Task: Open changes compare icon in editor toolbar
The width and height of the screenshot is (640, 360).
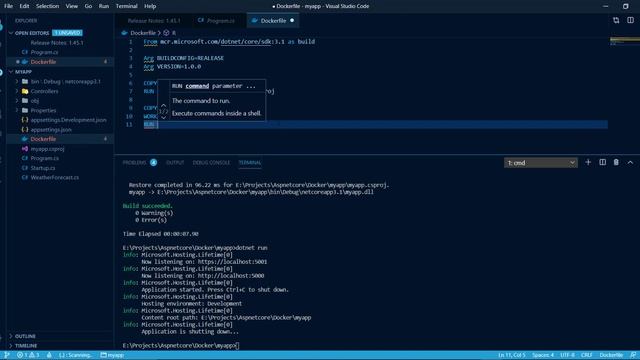Action: pos(616,20)
